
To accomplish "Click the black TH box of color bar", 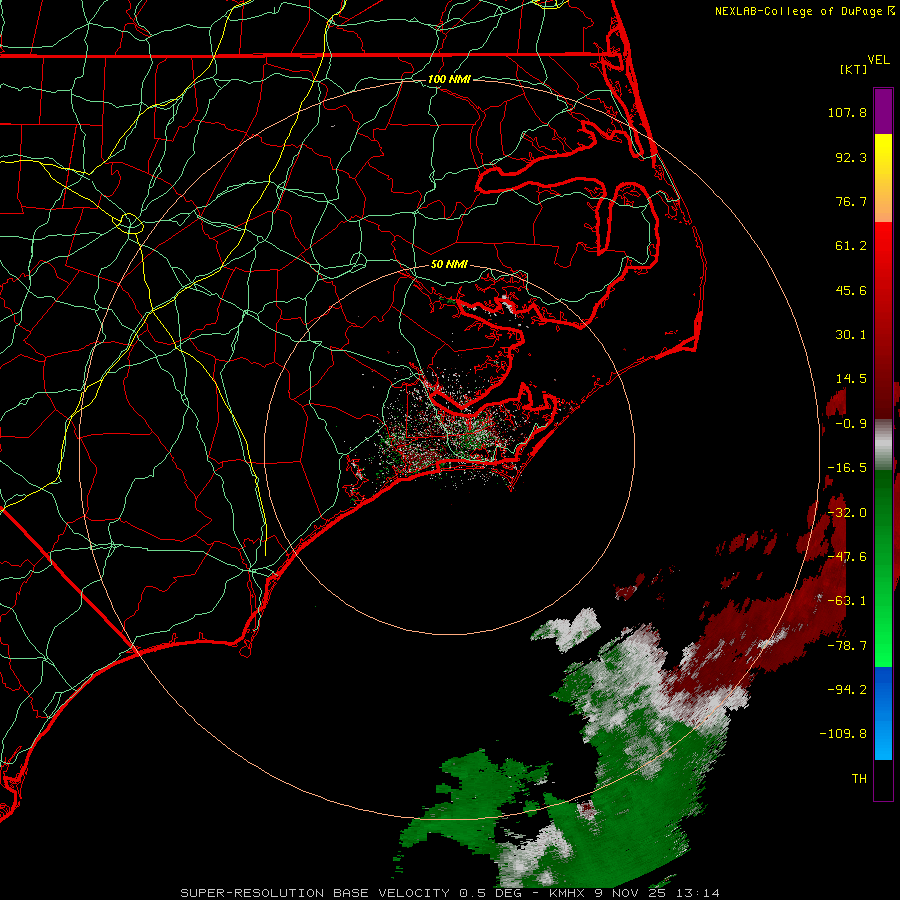I will (883, 780).
